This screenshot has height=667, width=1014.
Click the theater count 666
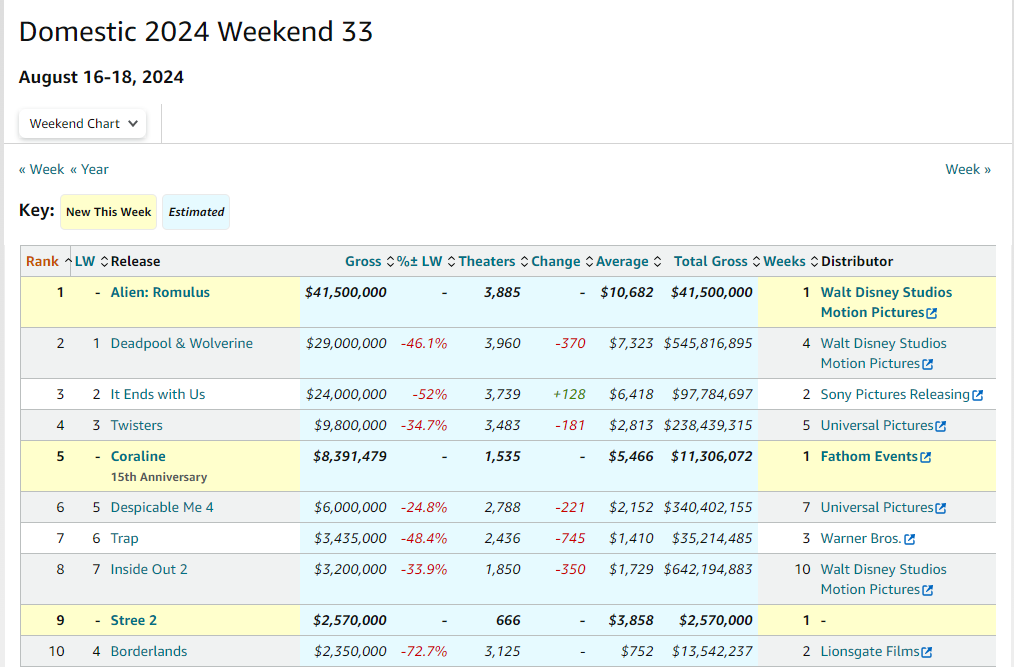tap(508, 620)
